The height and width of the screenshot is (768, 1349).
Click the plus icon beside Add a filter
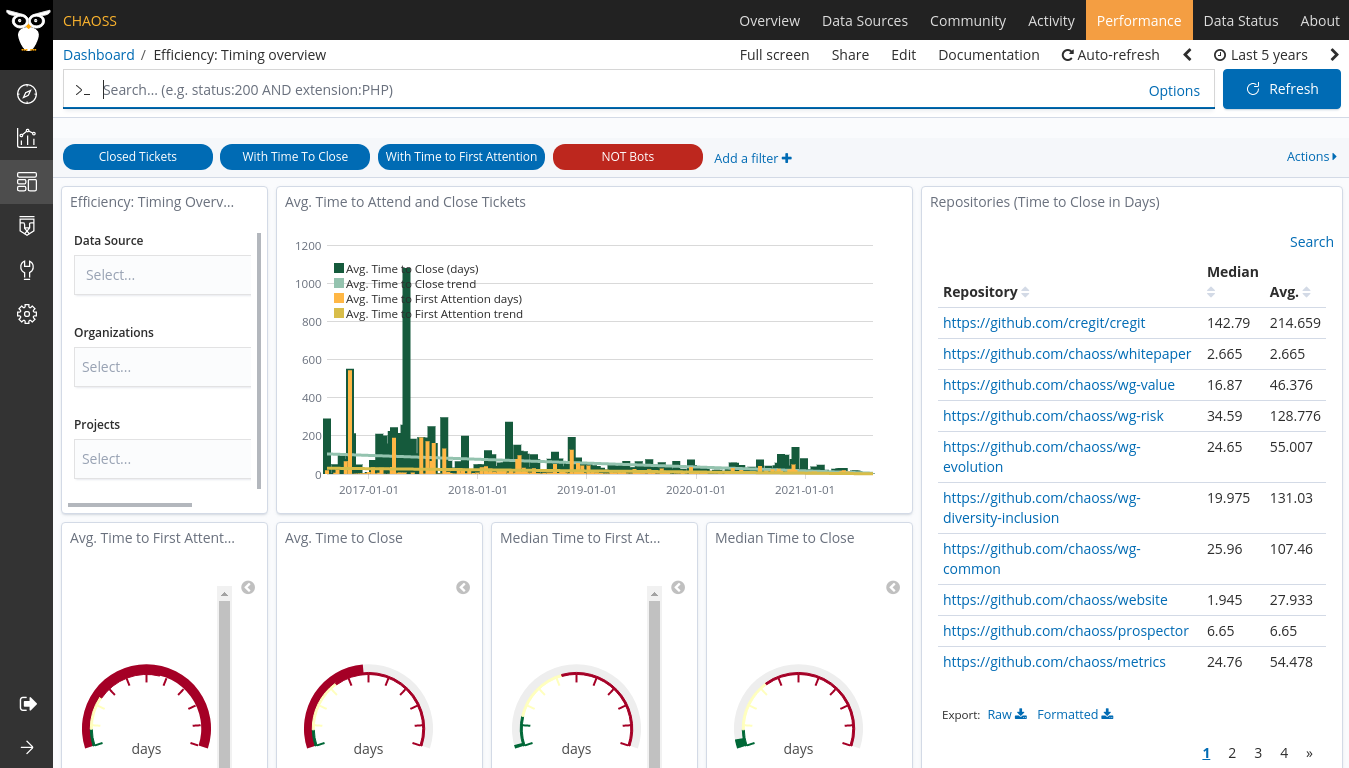point(787,158)
